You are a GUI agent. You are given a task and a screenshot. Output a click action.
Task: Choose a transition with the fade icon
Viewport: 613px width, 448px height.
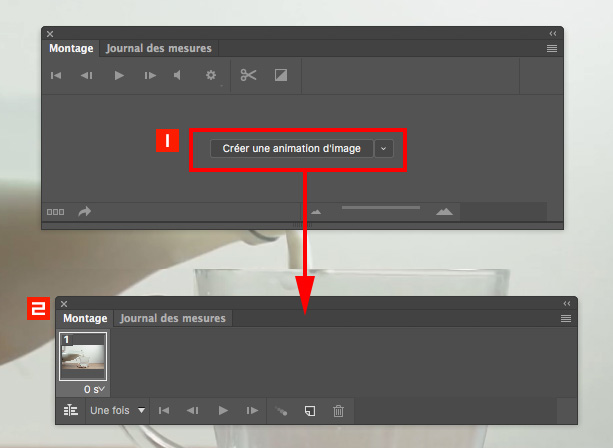point(281,75)
